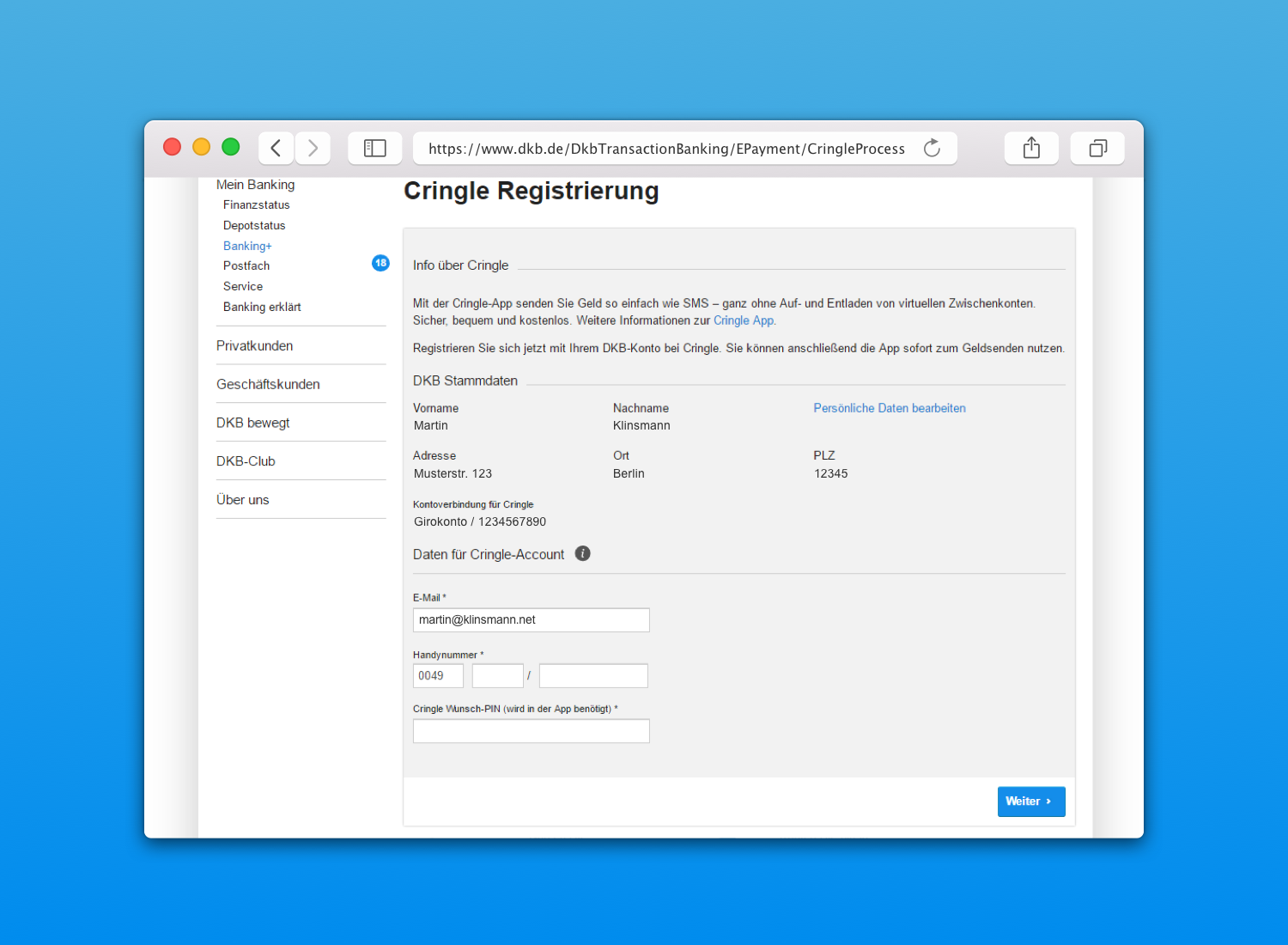
Task: Open Mein Banking in sidebar
Action: (255, 185)
